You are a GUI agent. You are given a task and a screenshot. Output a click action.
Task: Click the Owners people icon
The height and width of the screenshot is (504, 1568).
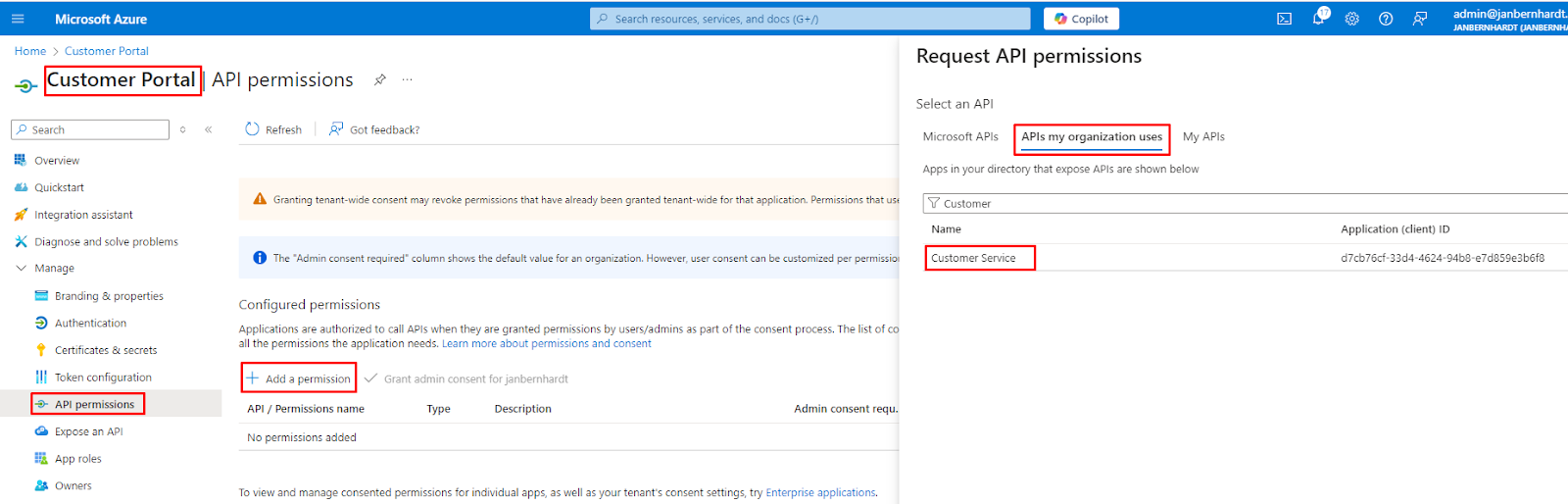[x=41, y=485]
